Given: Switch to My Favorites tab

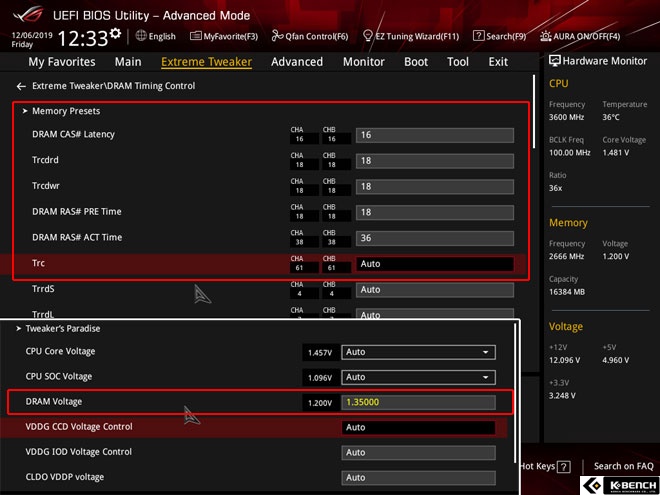Looking at the screenshot, I should tap(62, 62).
